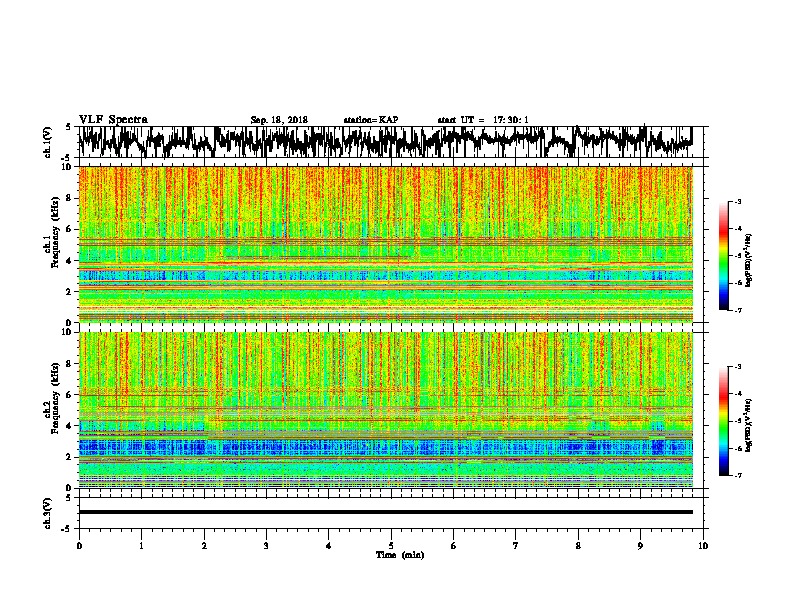
Task: Click the ch.2 spectrogram plot area
Action: click(x=385, y=410)
